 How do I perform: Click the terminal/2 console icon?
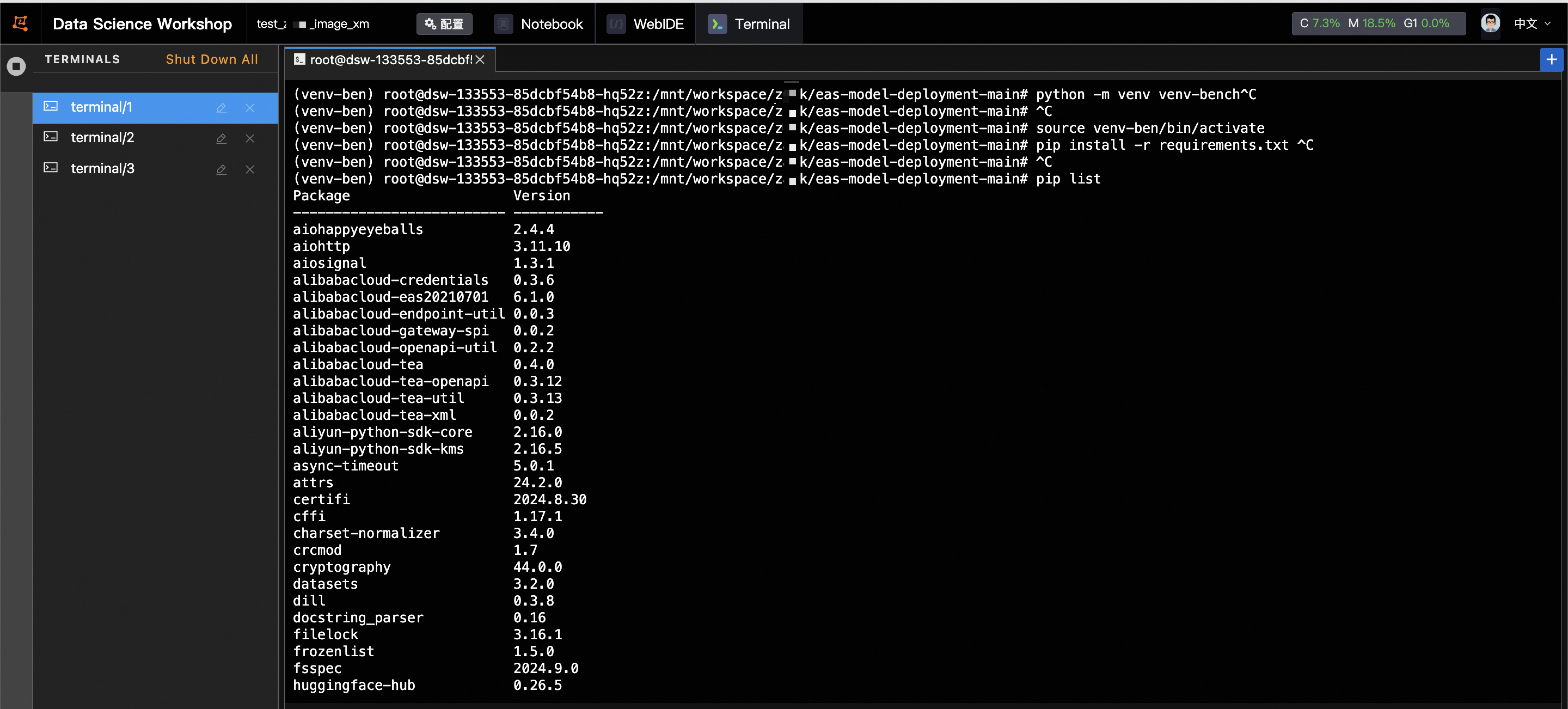point(51,137)
